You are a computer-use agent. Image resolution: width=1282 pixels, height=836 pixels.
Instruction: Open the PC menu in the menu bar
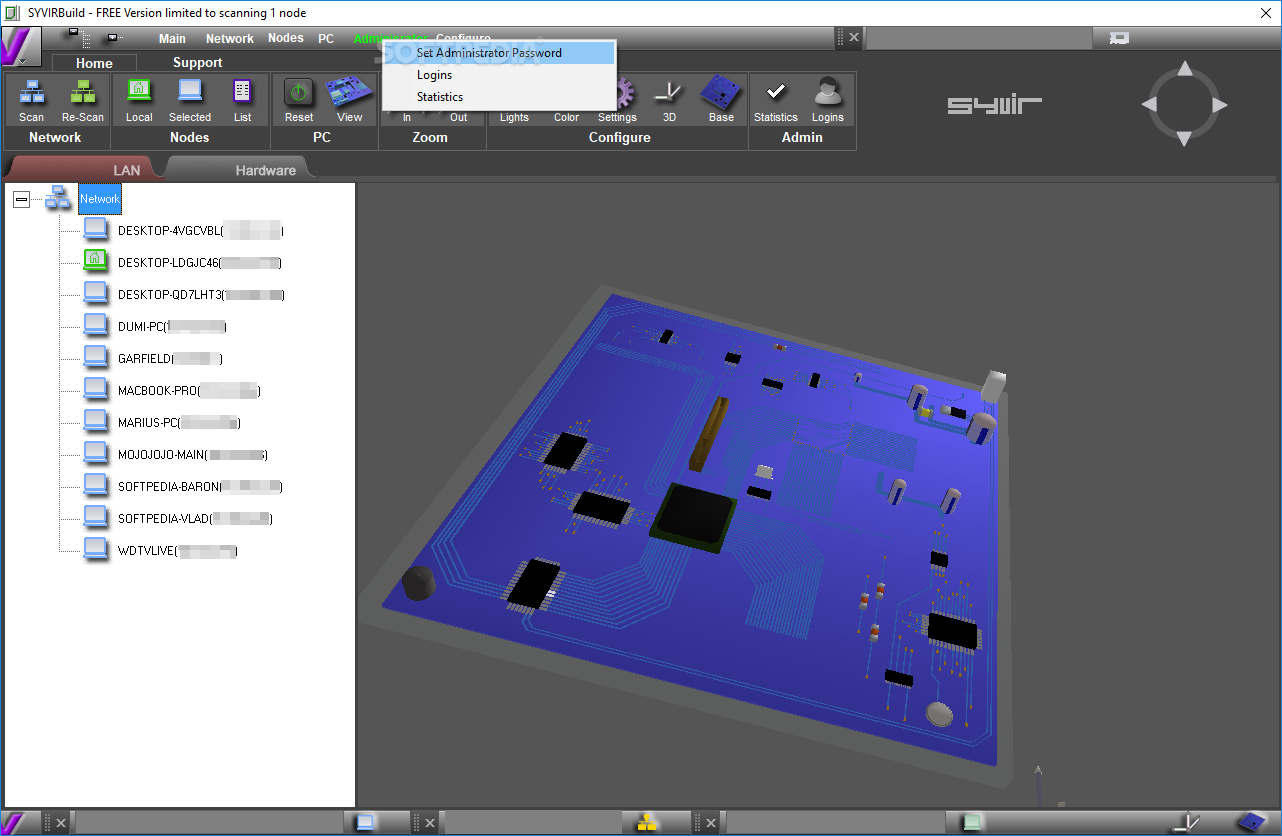326,39
